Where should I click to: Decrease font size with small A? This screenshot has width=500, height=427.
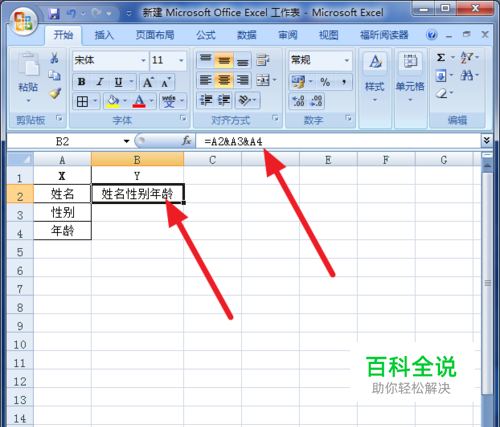click(x=166, y=82)
